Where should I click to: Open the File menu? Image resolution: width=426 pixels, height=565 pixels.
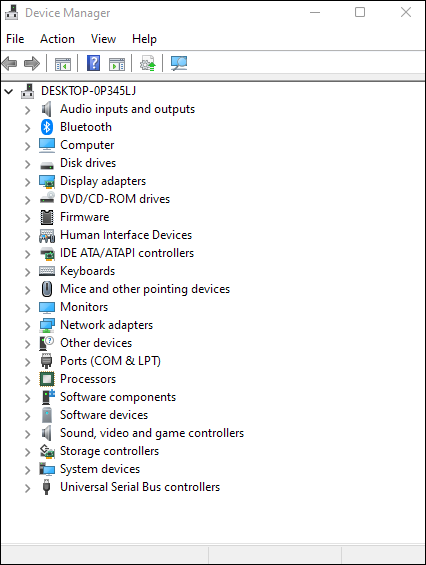coord(15,39)
